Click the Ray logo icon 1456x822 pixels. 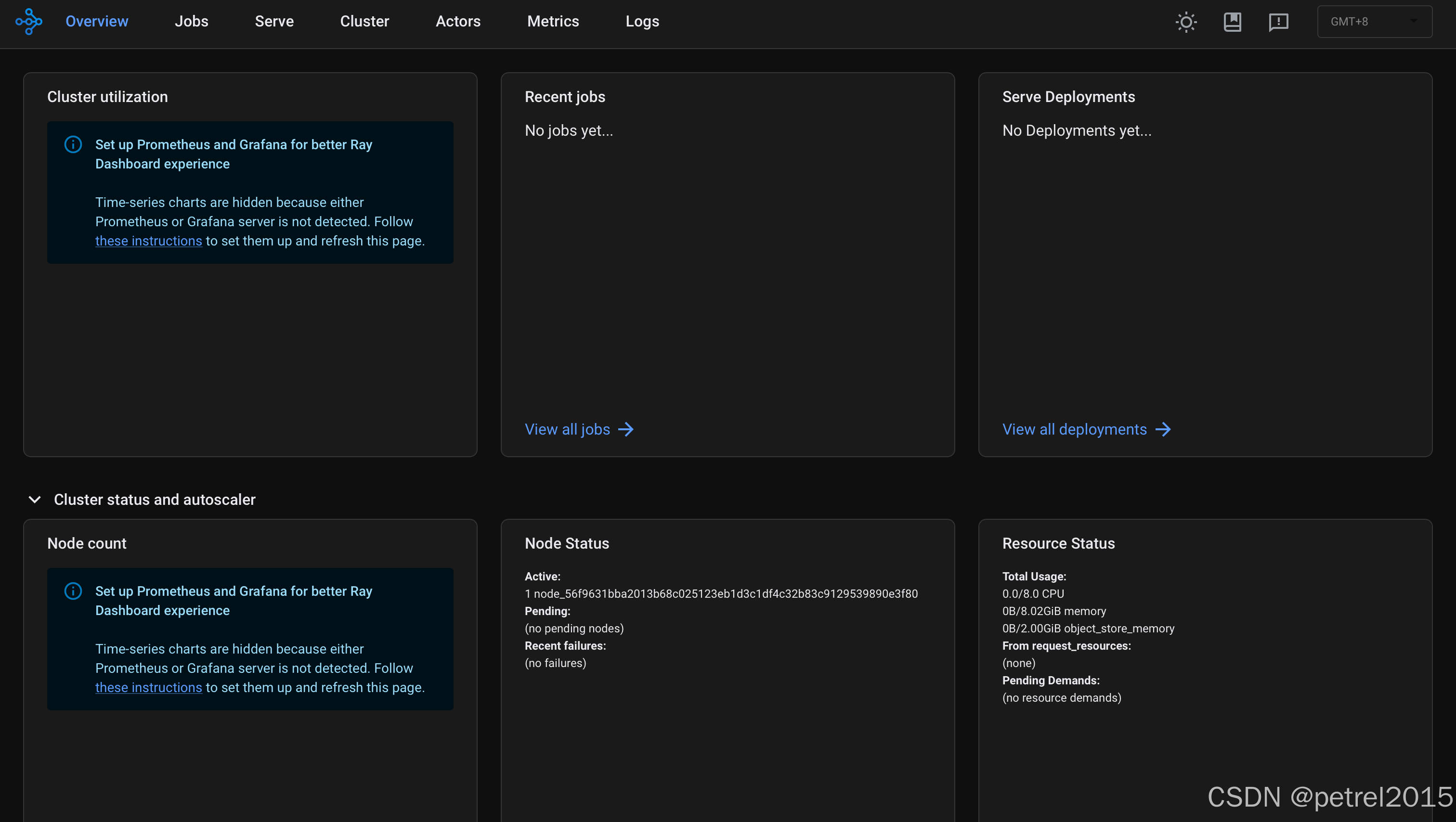click(x=29, y=22)
